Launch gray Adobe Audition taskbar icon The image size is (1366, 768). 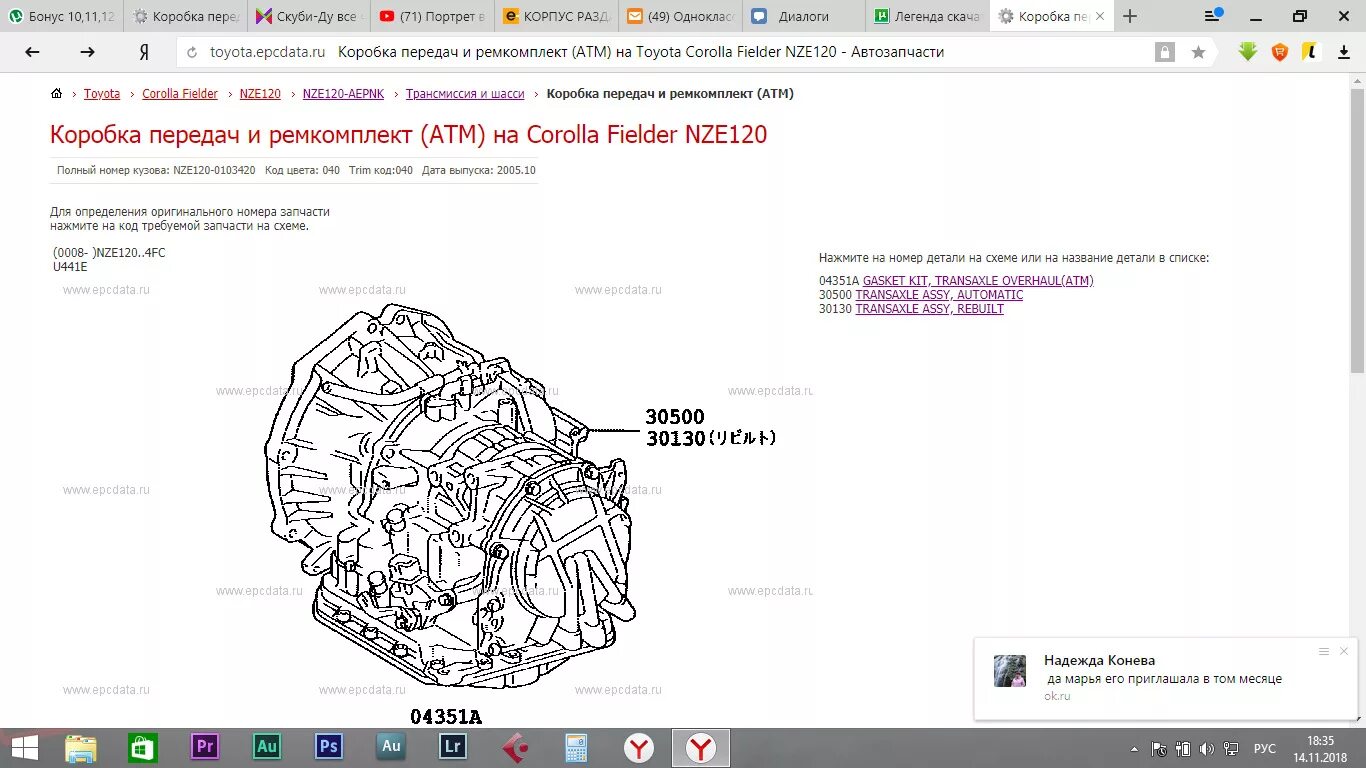[391, 746]
